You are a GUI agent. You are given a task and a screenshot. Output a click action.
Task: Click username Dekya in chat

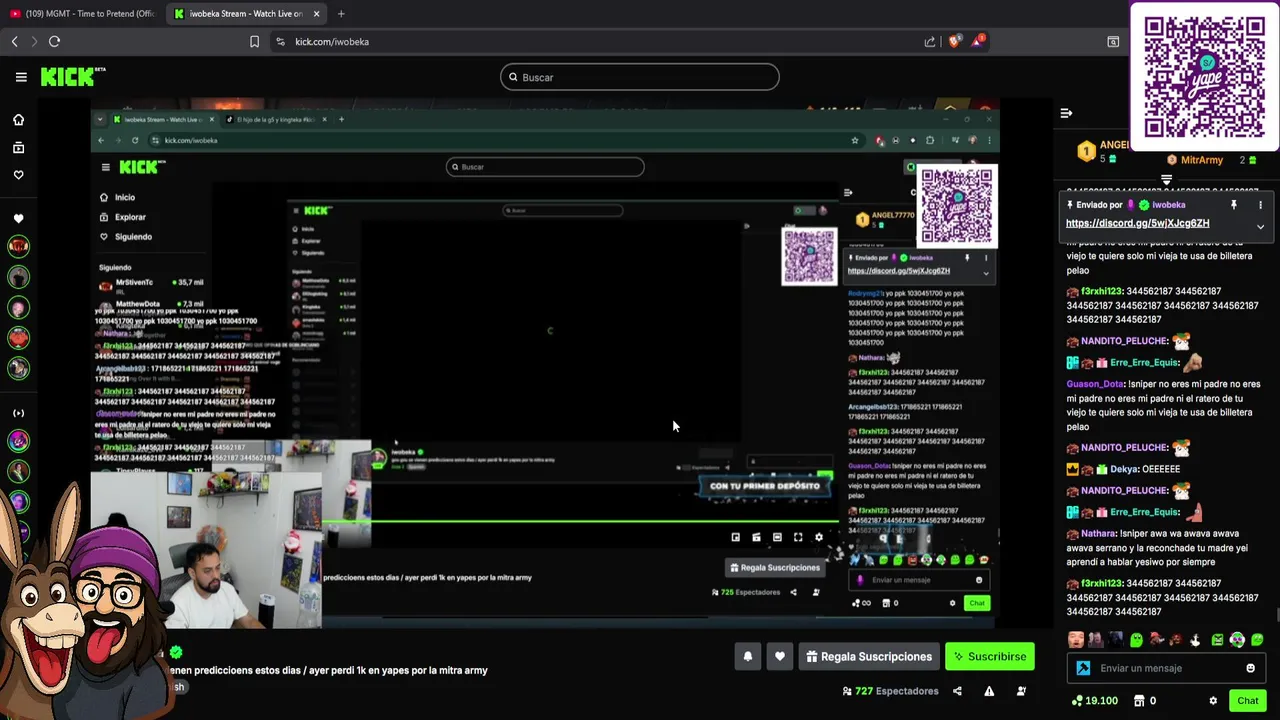click(x=1124, y=469)
